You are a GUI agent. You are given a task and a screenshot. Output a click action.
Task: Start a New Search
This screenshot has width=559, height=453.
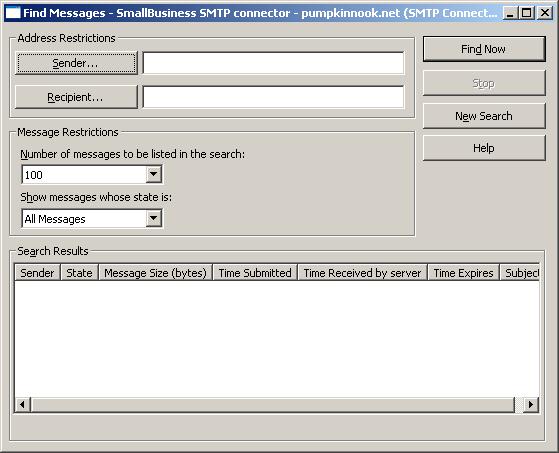tap(484, 116)
